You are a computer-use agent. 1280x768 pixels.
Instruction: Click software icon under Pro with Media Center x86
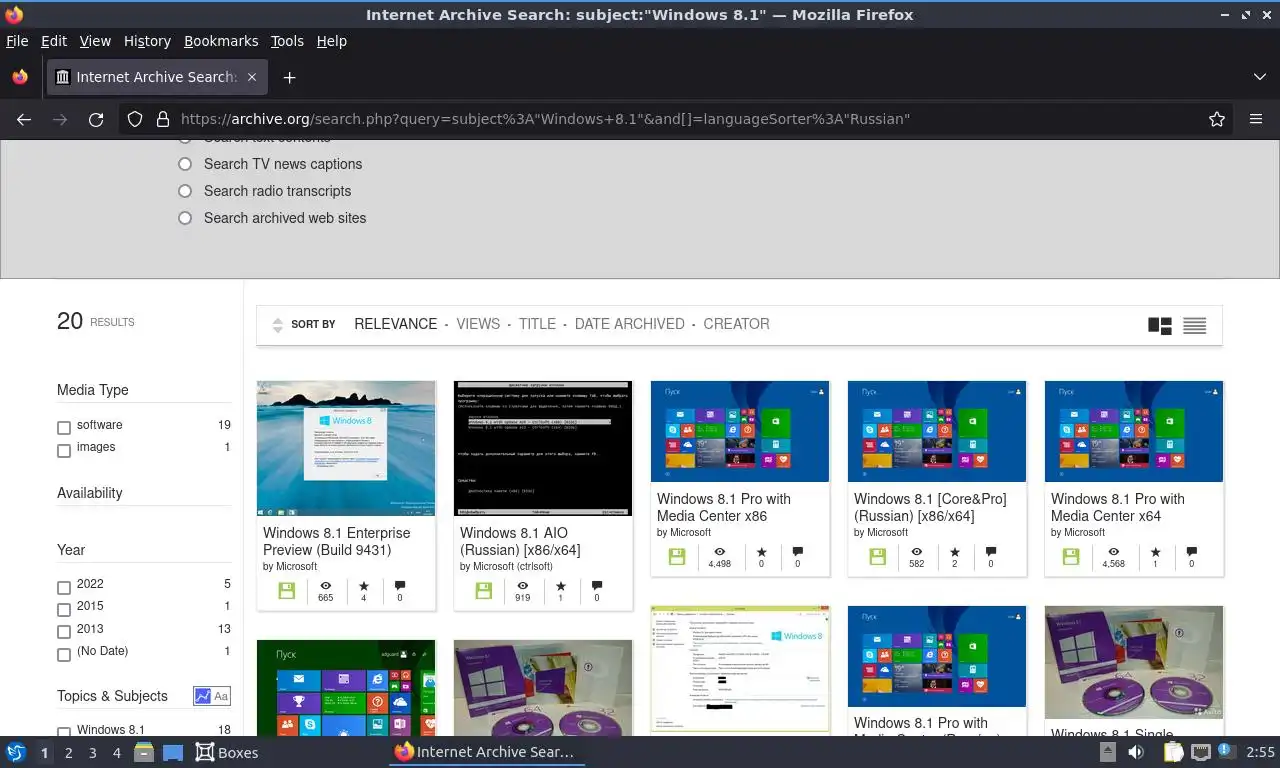677,557
